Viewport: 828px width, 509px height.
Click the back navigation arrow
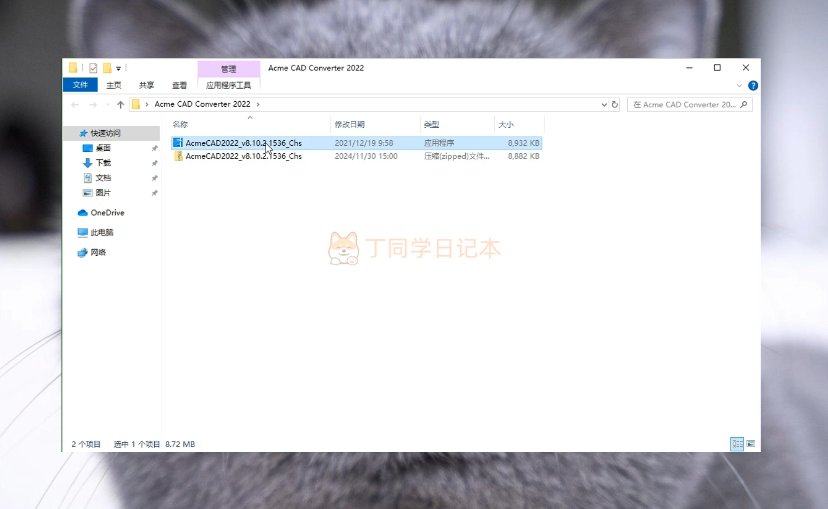[75, 105]
